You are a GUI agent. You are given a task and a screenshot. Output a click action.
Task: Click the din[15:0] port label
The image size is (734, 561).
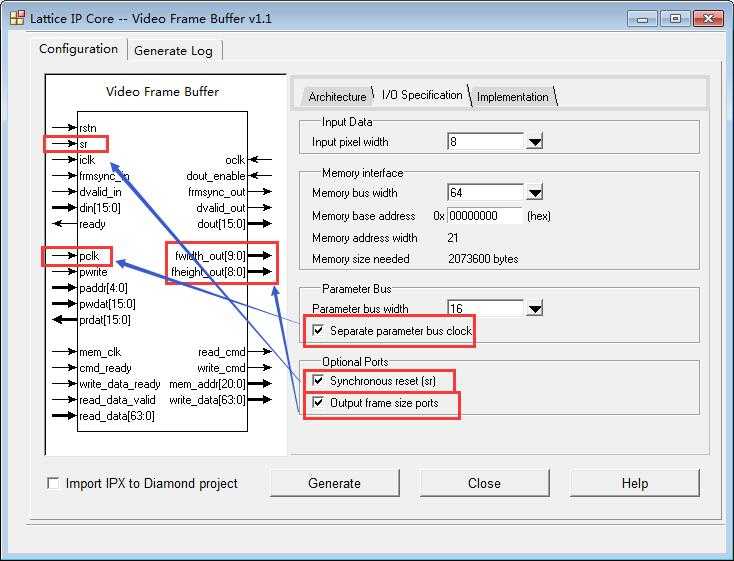(x=100, y=208)
